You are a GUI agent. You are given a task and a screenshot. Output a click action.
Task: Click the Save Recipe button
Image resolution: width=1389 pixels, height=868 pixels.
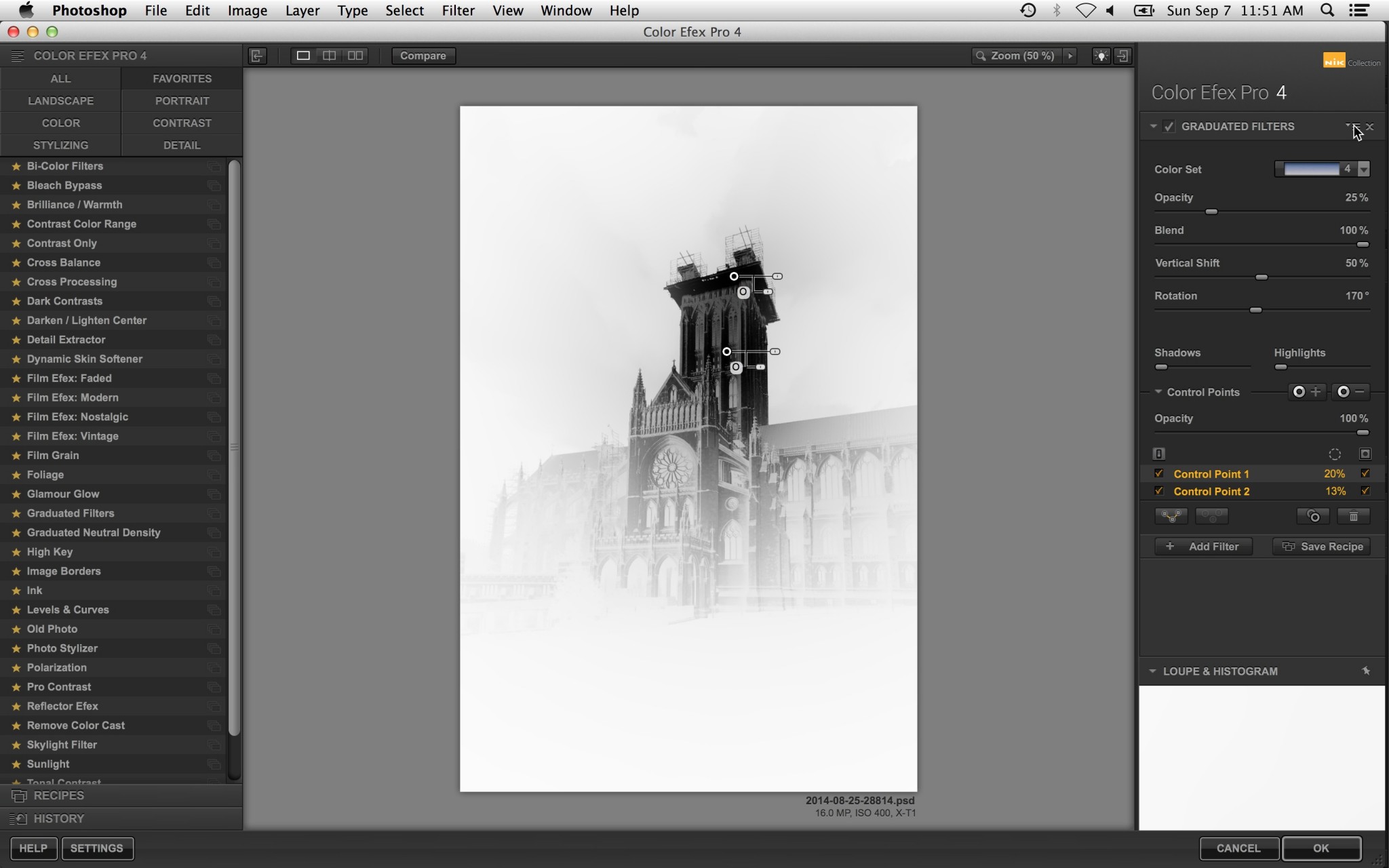1322,547
